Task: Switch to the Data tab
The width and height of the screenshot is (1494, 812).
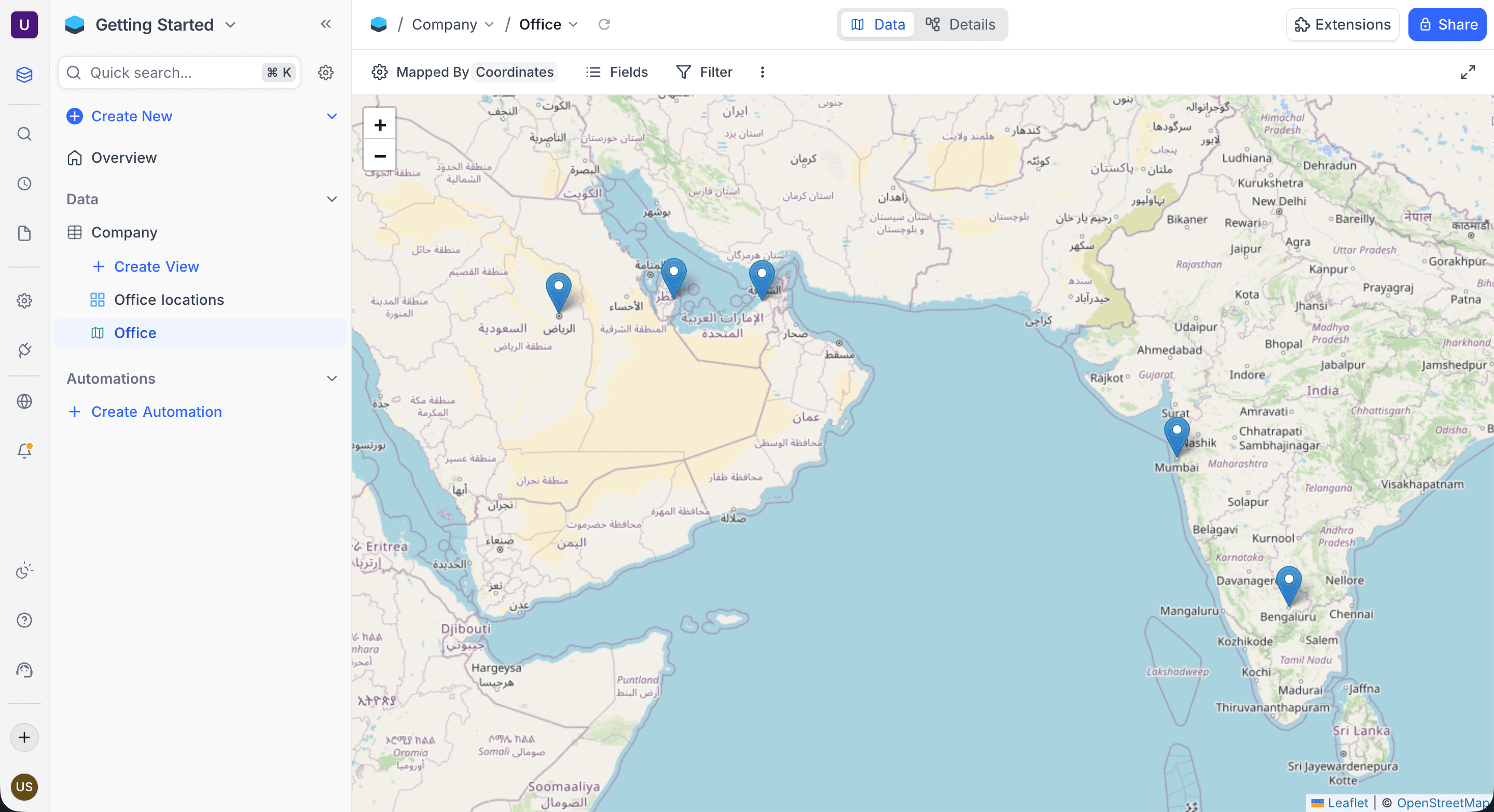Action: pyautogui.click(x=877, y=24)
